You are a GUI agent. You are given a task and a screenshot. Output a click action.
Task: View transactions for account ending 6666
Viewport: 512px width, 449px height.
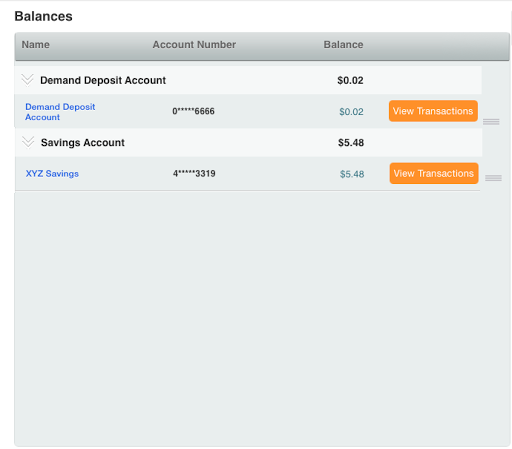point(433,111)
